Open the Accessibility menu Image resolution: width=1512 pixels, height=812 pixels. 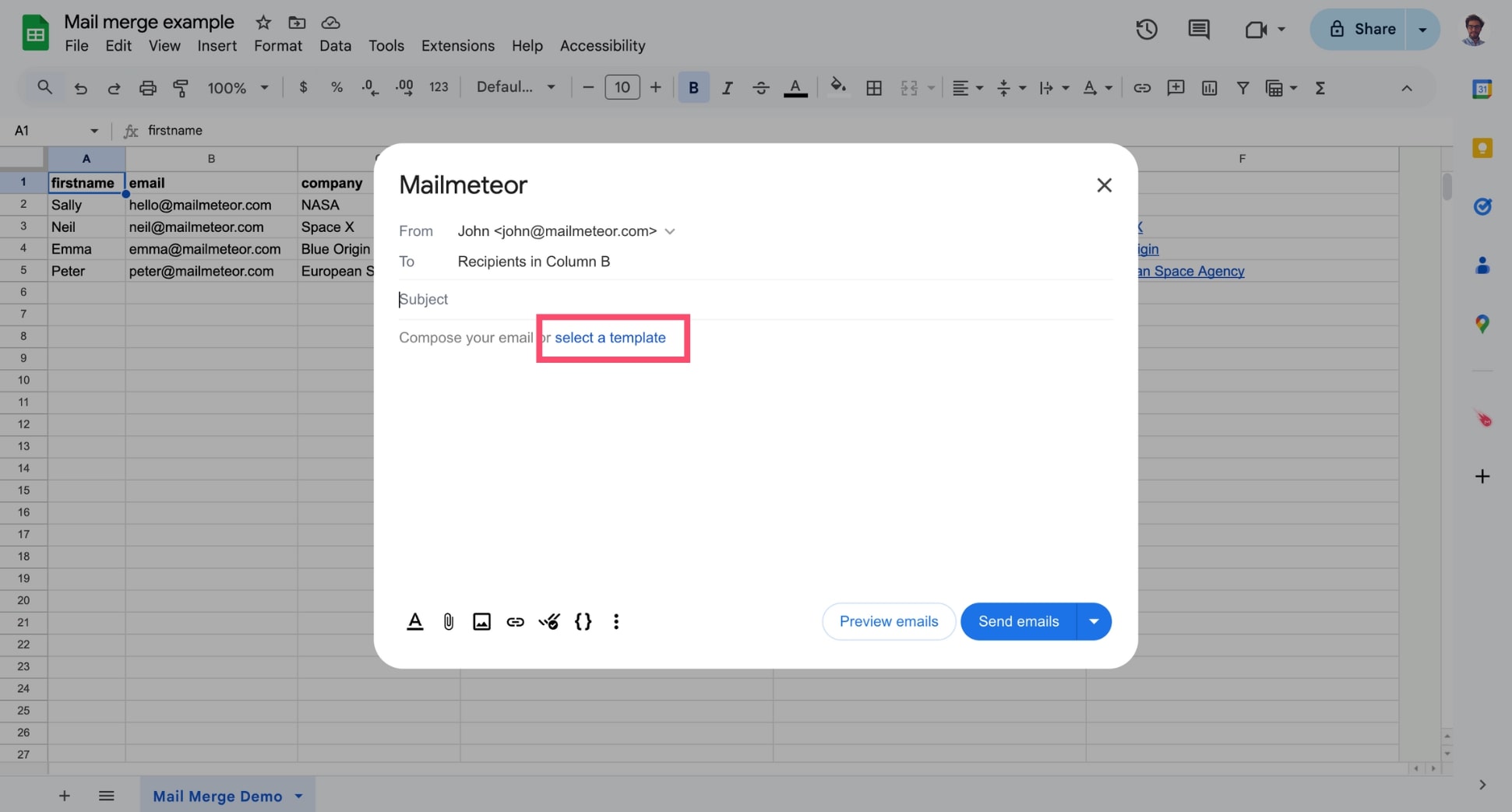(602, 46)
